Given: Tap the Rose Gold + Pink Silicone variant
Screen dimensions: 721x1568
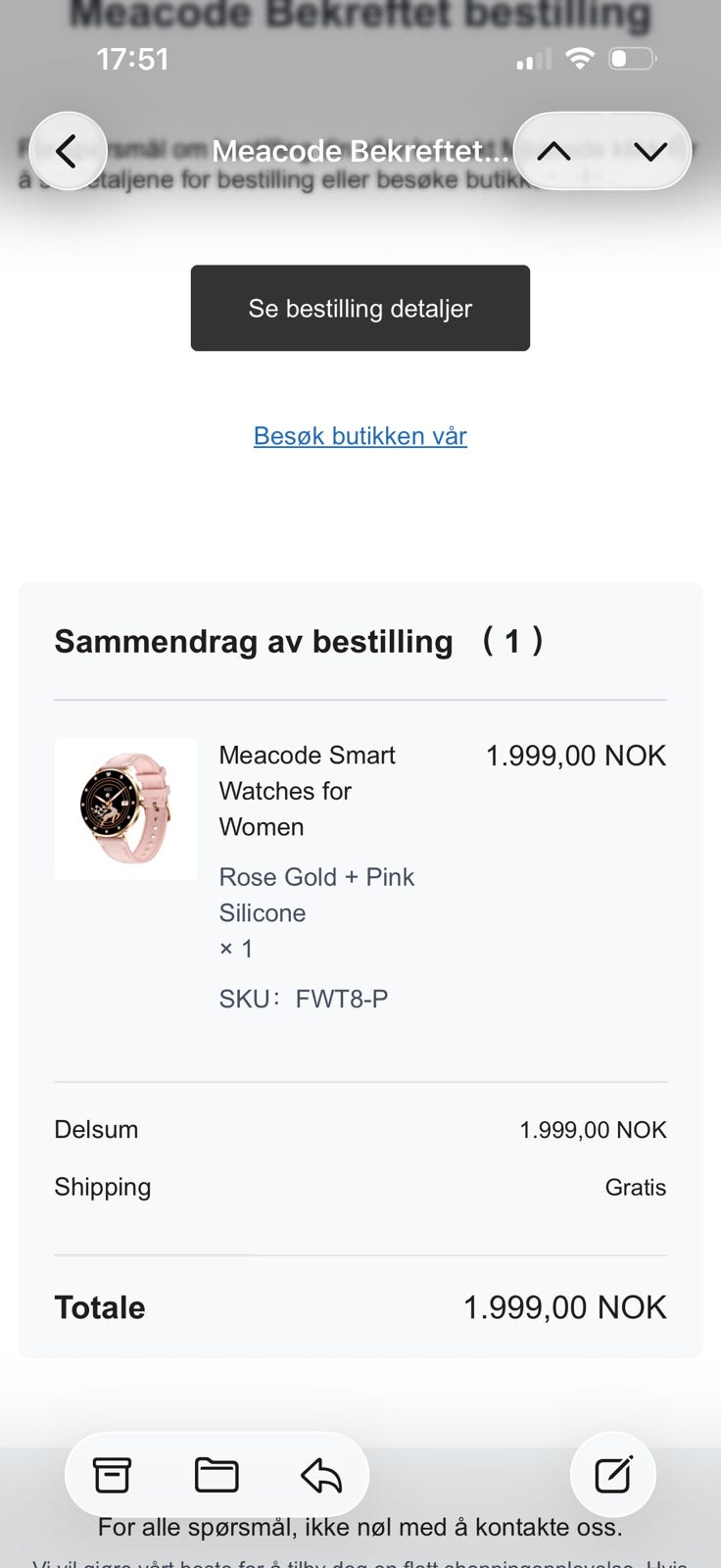Looking at the screenshot, I should (316, 894).
